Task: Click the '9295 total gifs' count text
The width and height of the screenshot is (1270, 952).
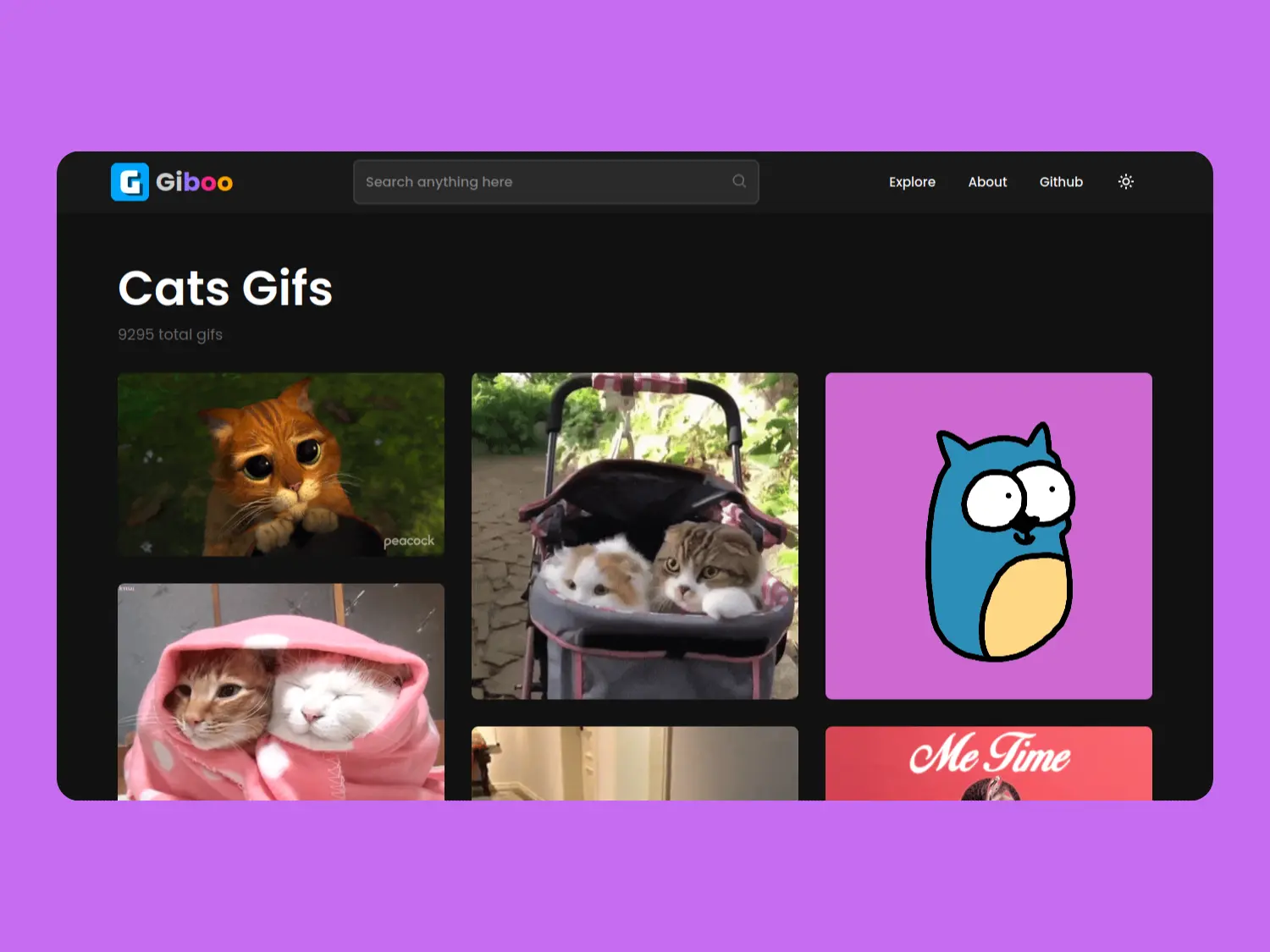Action: pyautogui.click(x=170, y=334)
